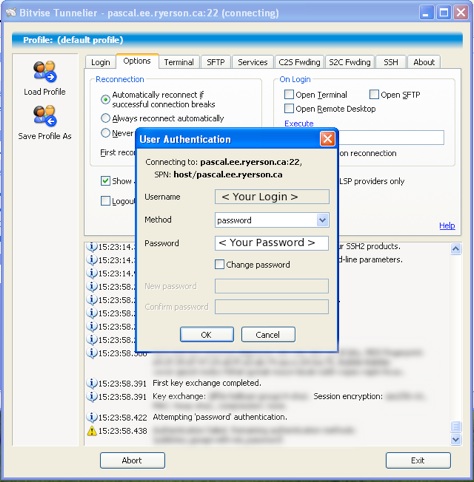Click info icon for 15:23:58.422 log entry
474x482 pixels.
tap(92, 417)
